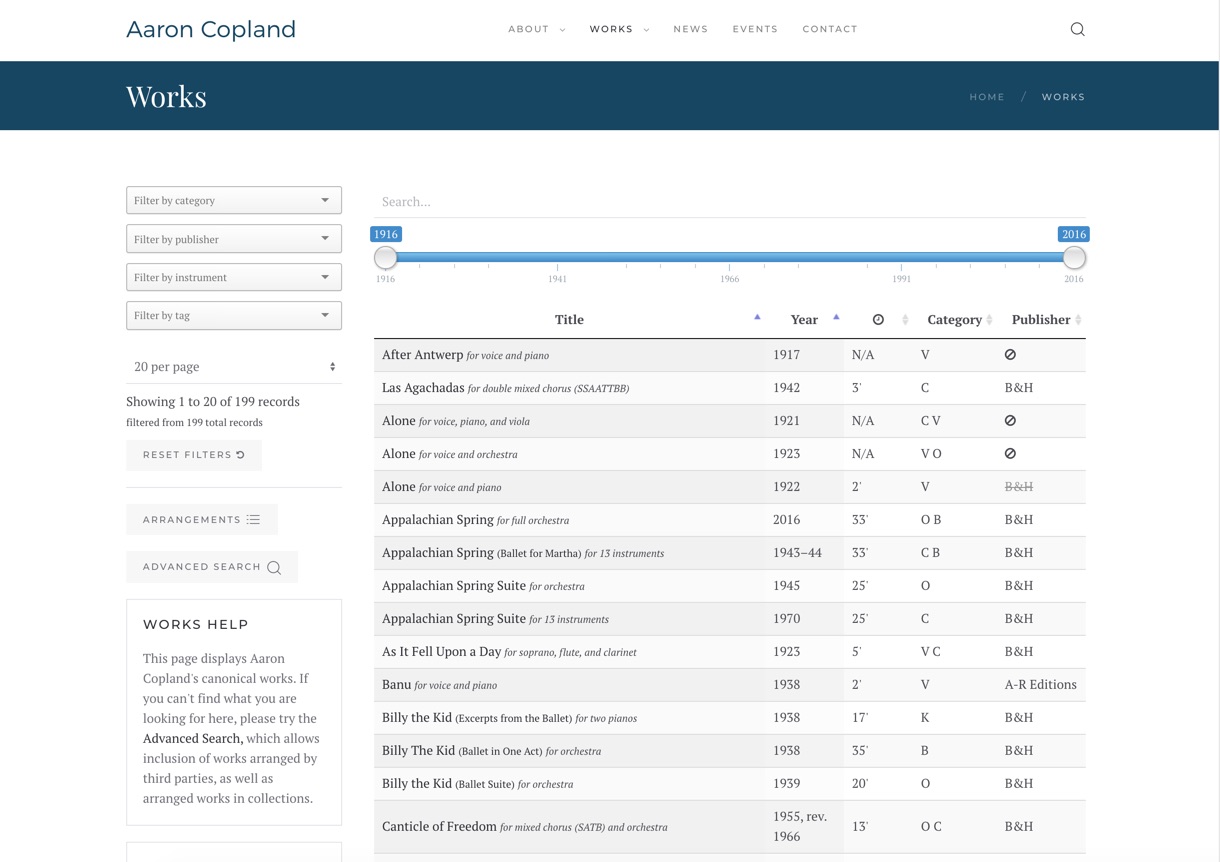Click the Reset Filters refresh icon
Image resolution: width=1220 pixels, height=862 pixels.
click(240, 455)
